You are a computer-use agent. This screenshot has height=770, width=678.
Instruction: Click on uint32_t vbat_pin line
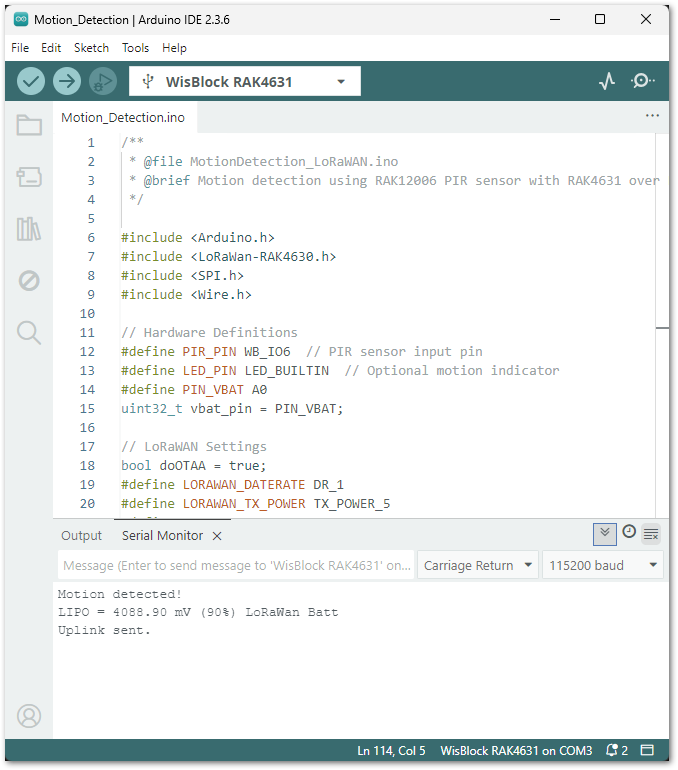click(x=232, y=409)
